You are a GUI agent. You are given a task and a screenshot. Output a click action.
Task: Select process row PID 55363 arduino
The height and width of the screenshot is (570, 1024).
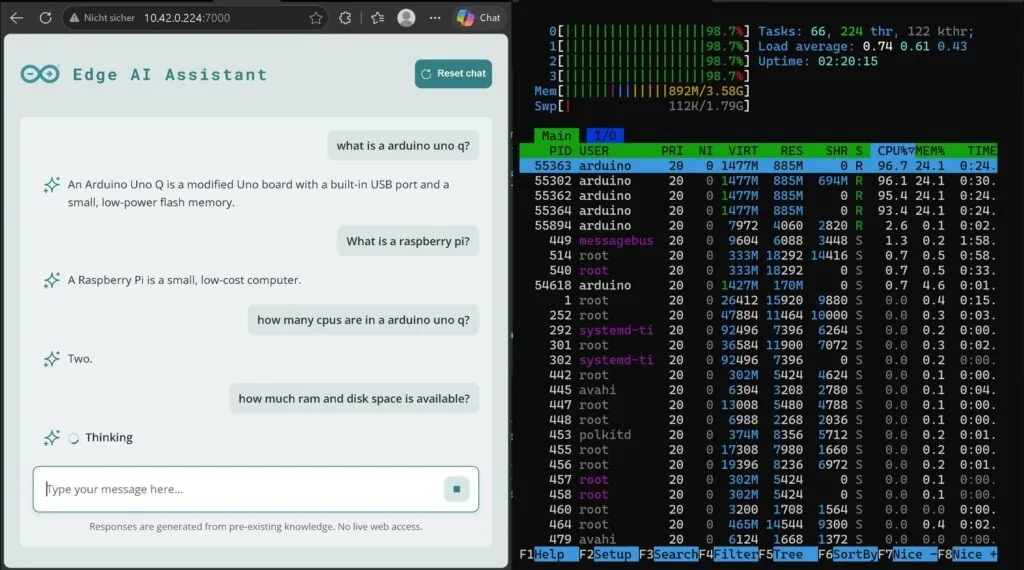point(758,166)
